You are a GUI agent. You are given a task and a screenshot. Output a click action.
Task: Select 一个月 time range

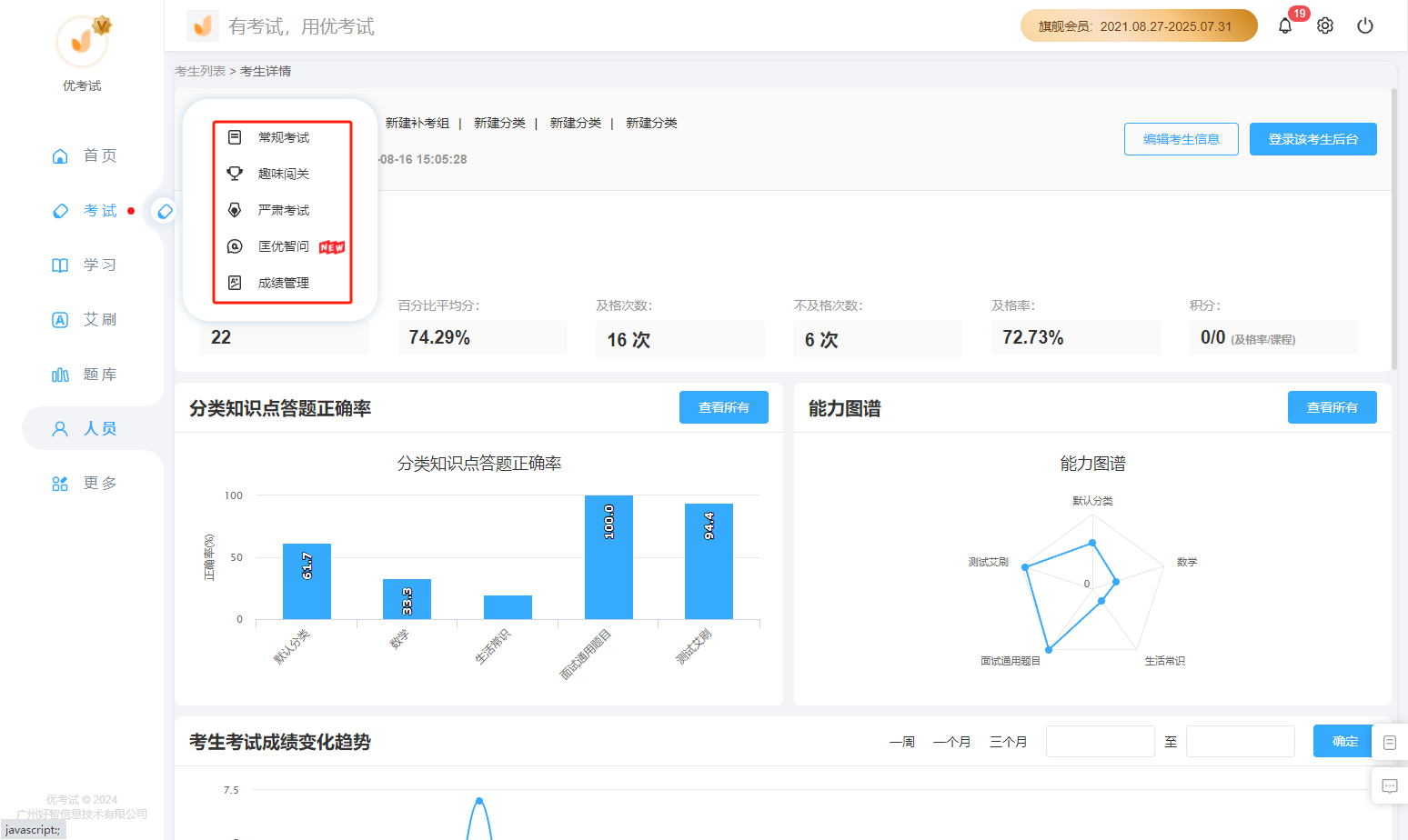(951, 742)
